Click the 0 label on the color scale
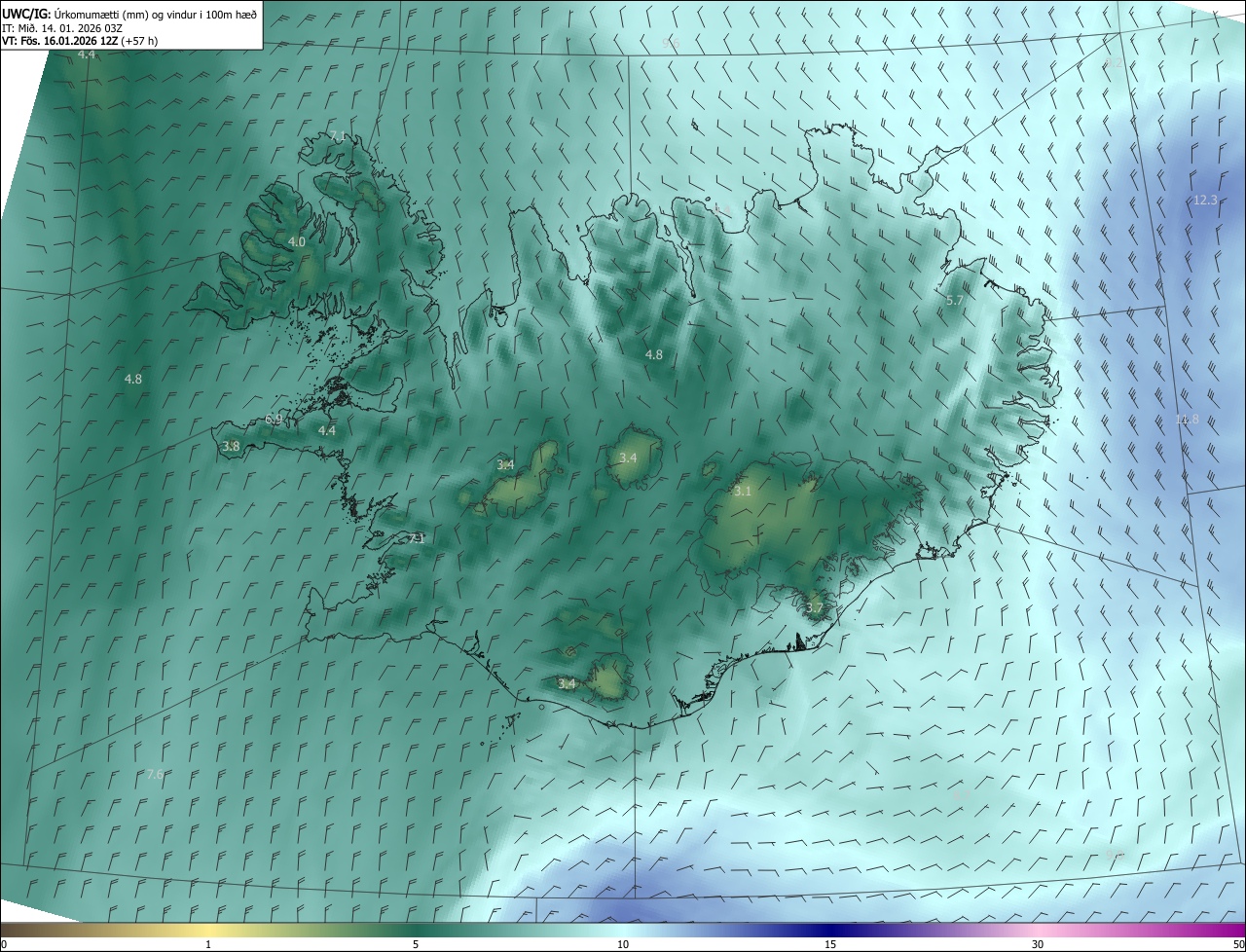1246x952 pixels. click(x=4, y=944)
